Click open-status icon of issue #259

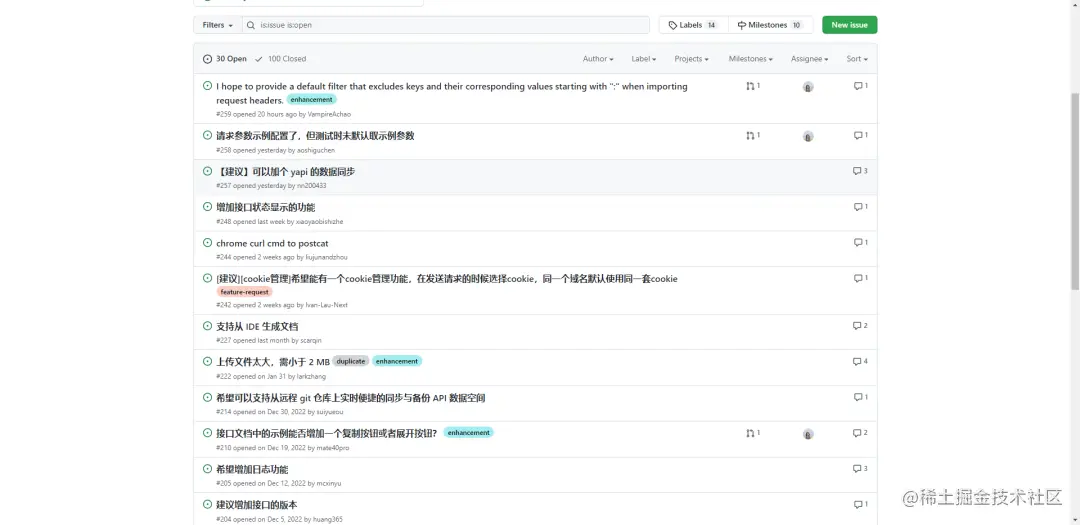pyautogui.click(x=207, y=86)
